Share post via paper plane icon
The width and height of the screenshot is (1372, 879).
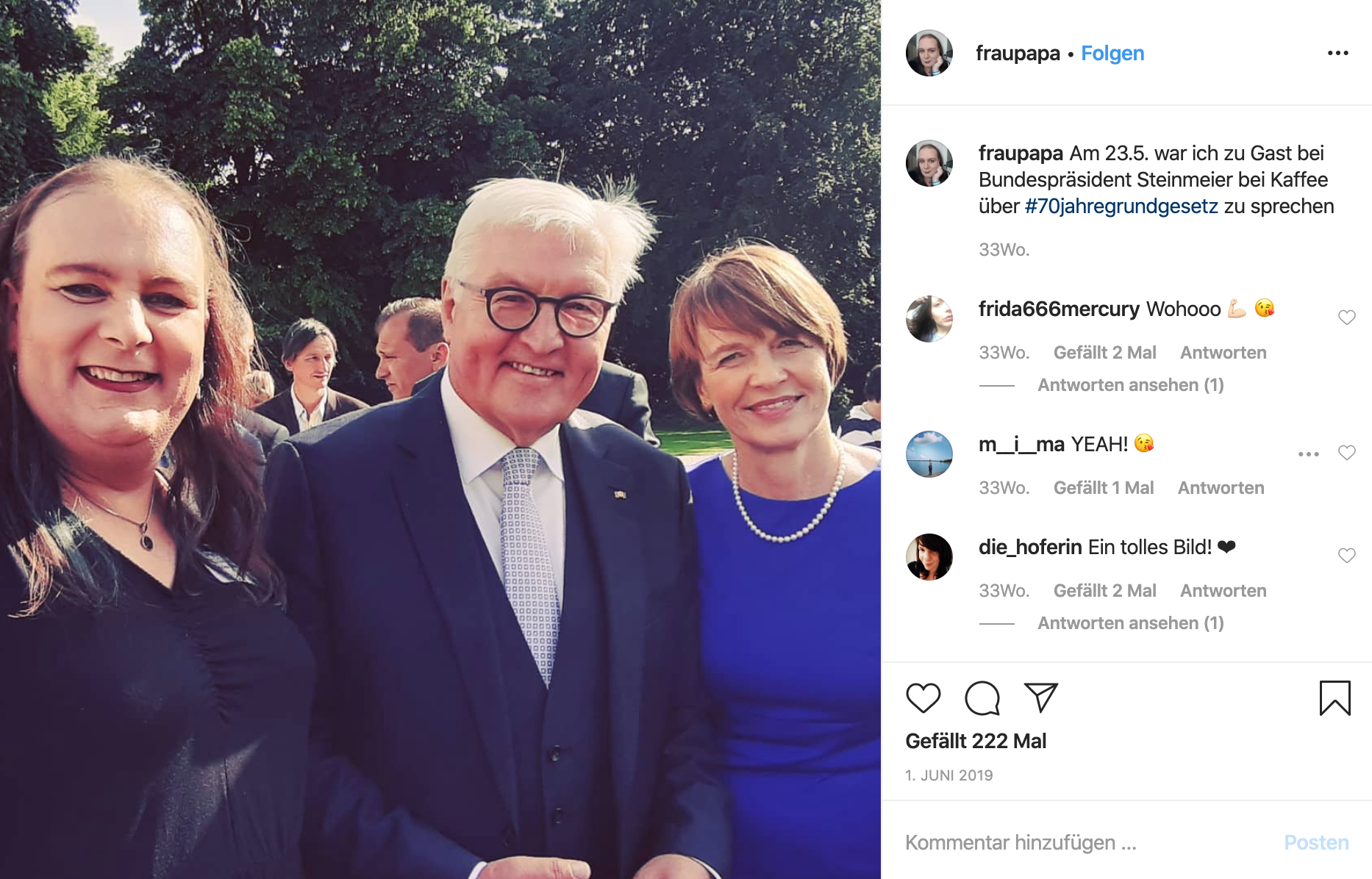(1040, 697)
